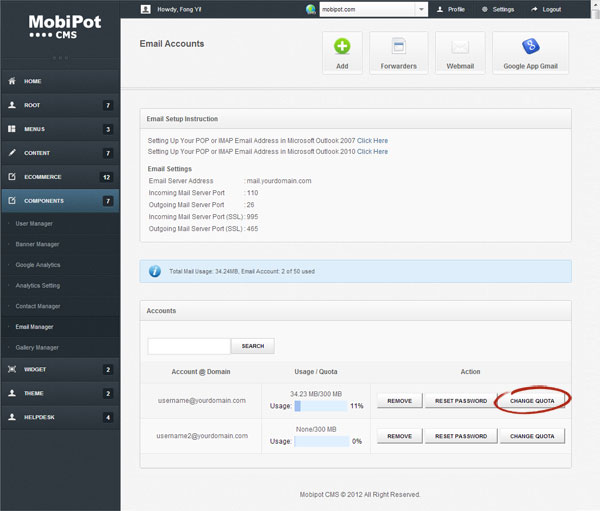The width and height of the screenshot is (600, 511).
Task: Expand the Widget sidebar section
Action: 60,369
